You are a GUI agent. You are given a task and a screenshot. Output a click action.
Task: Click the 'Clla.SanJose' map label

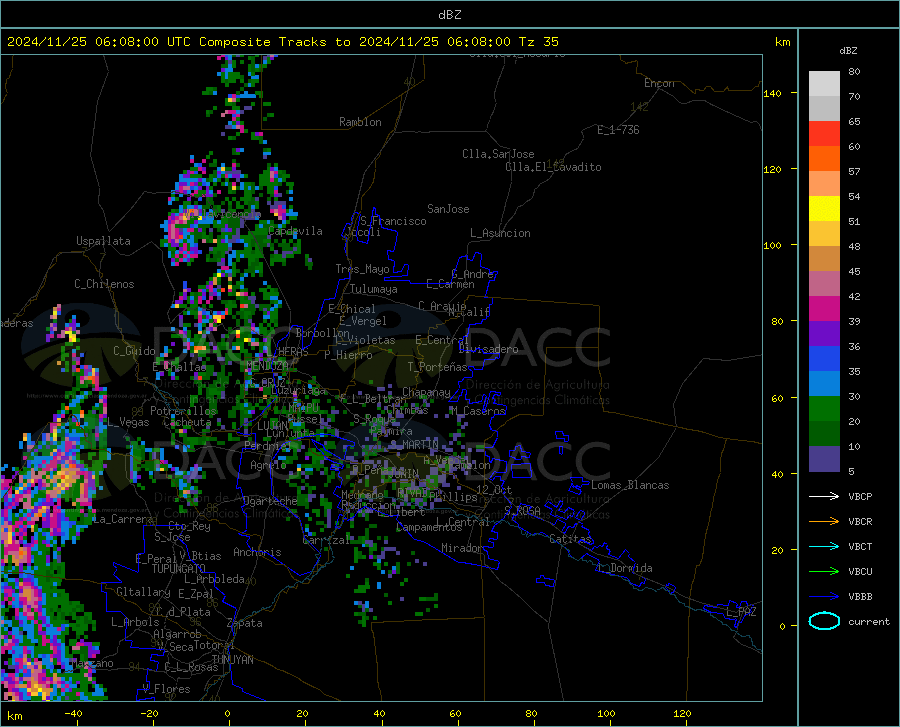click(498, 154)
